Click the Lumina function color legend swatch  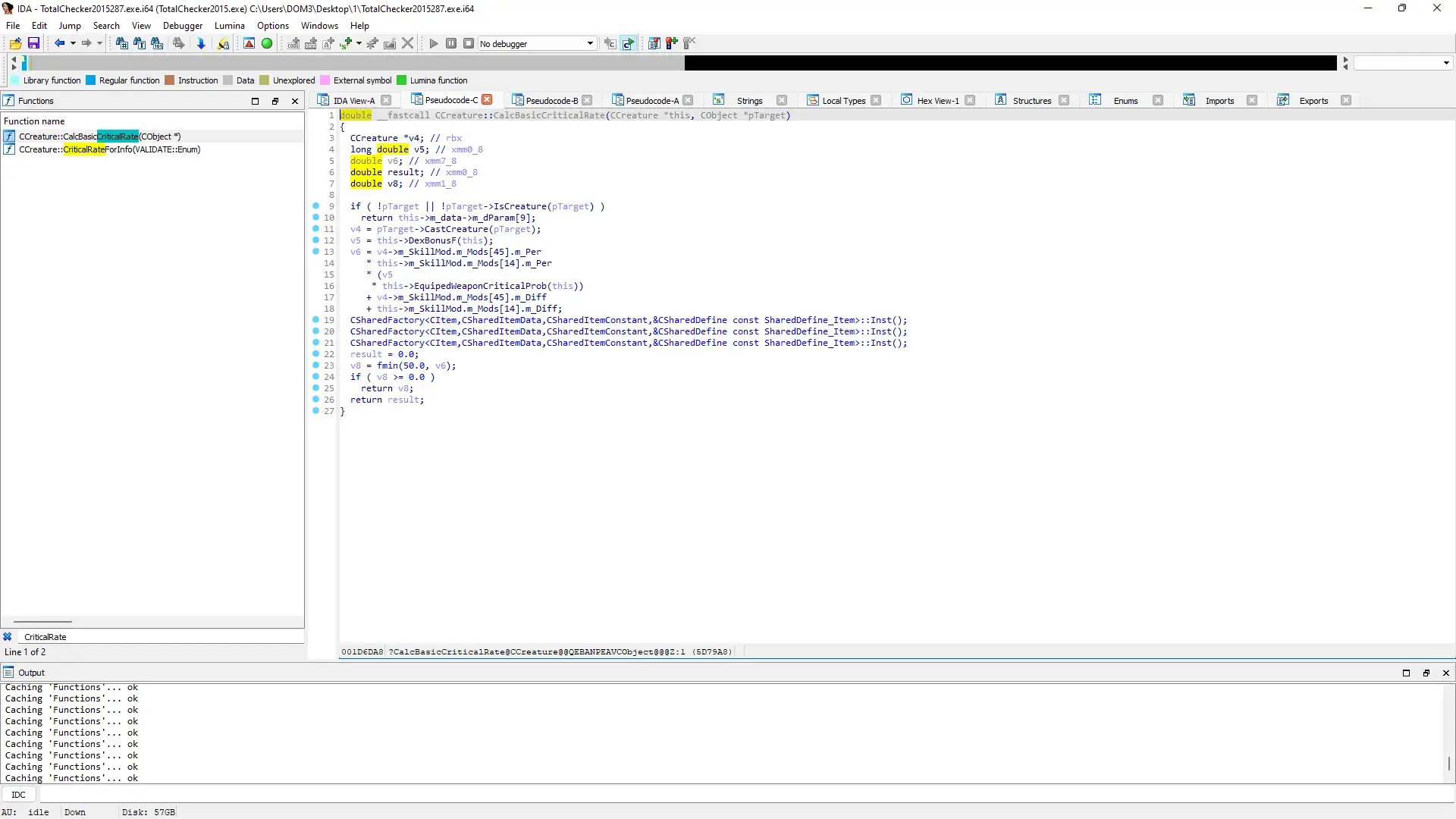(402, 80)
